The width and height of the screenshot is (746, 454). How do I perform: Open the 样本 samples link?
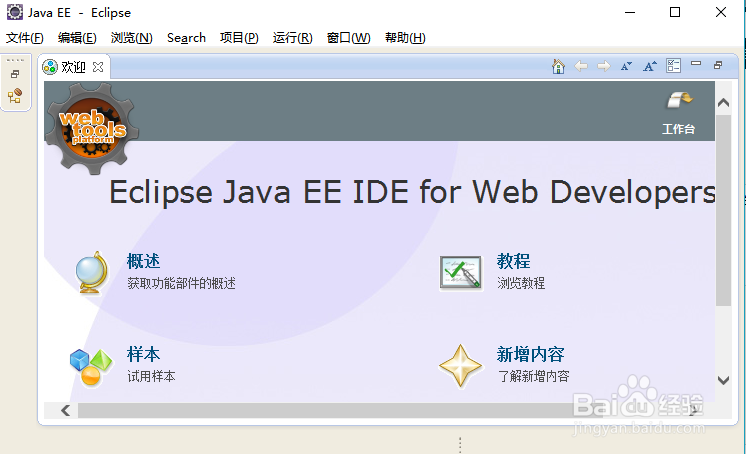tap(143, 354)
